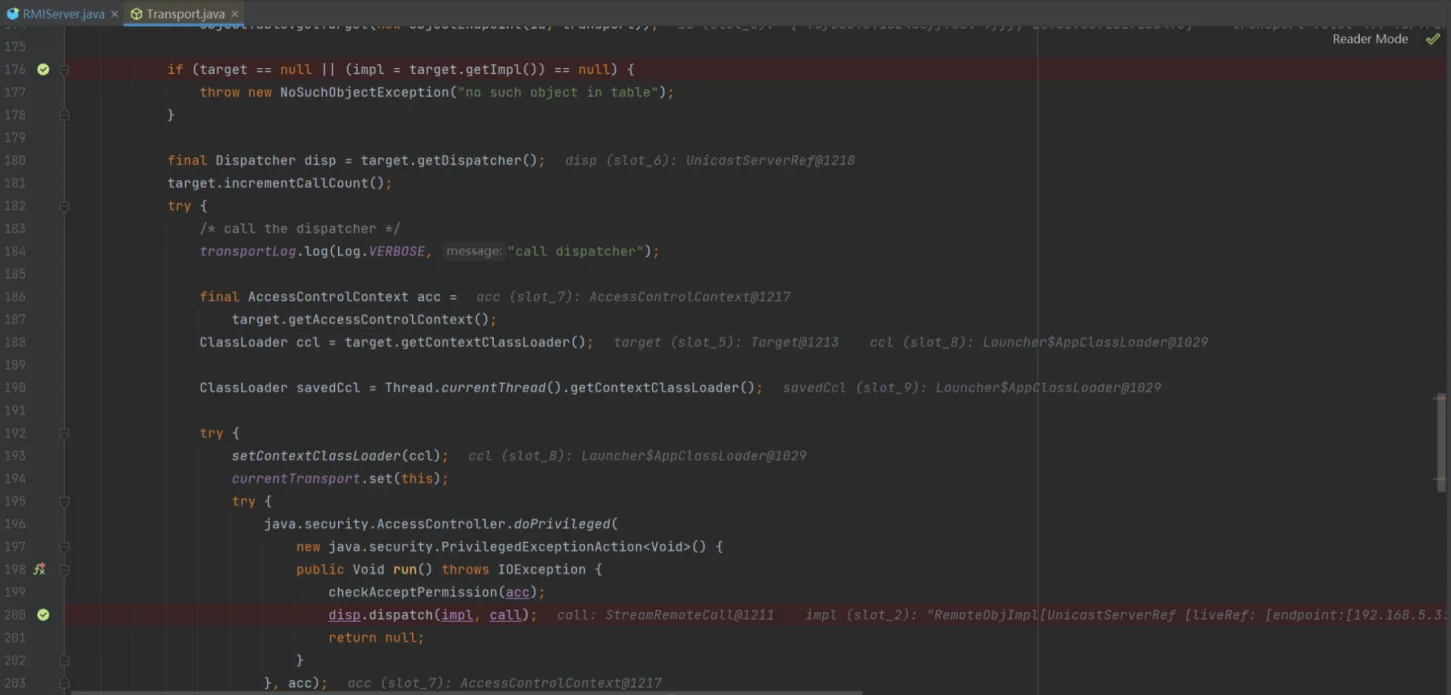This screenshot has height=695, width=1451.
Task: Click the inline hint Target@1213
Action: pos(795,342)
